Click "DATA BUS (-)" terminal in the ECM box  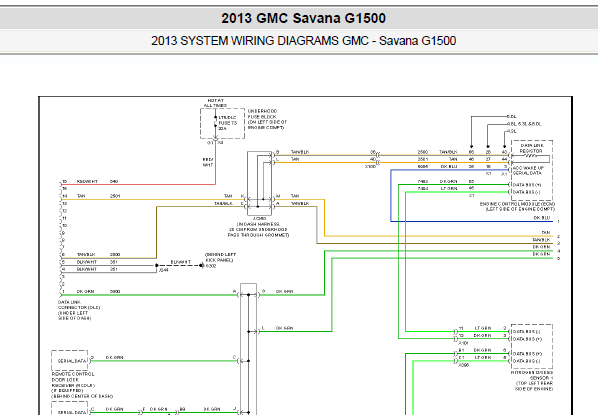pyautogui.click(x=527, y=192)
